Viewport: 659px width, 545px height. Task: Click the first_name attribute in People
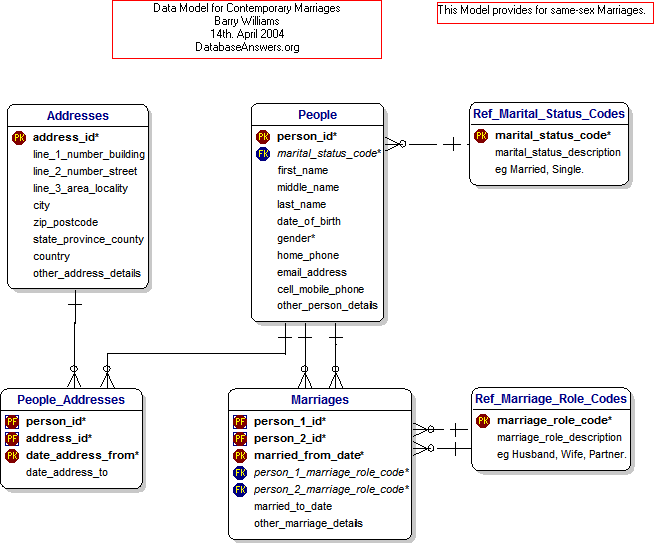click(303, 171)
